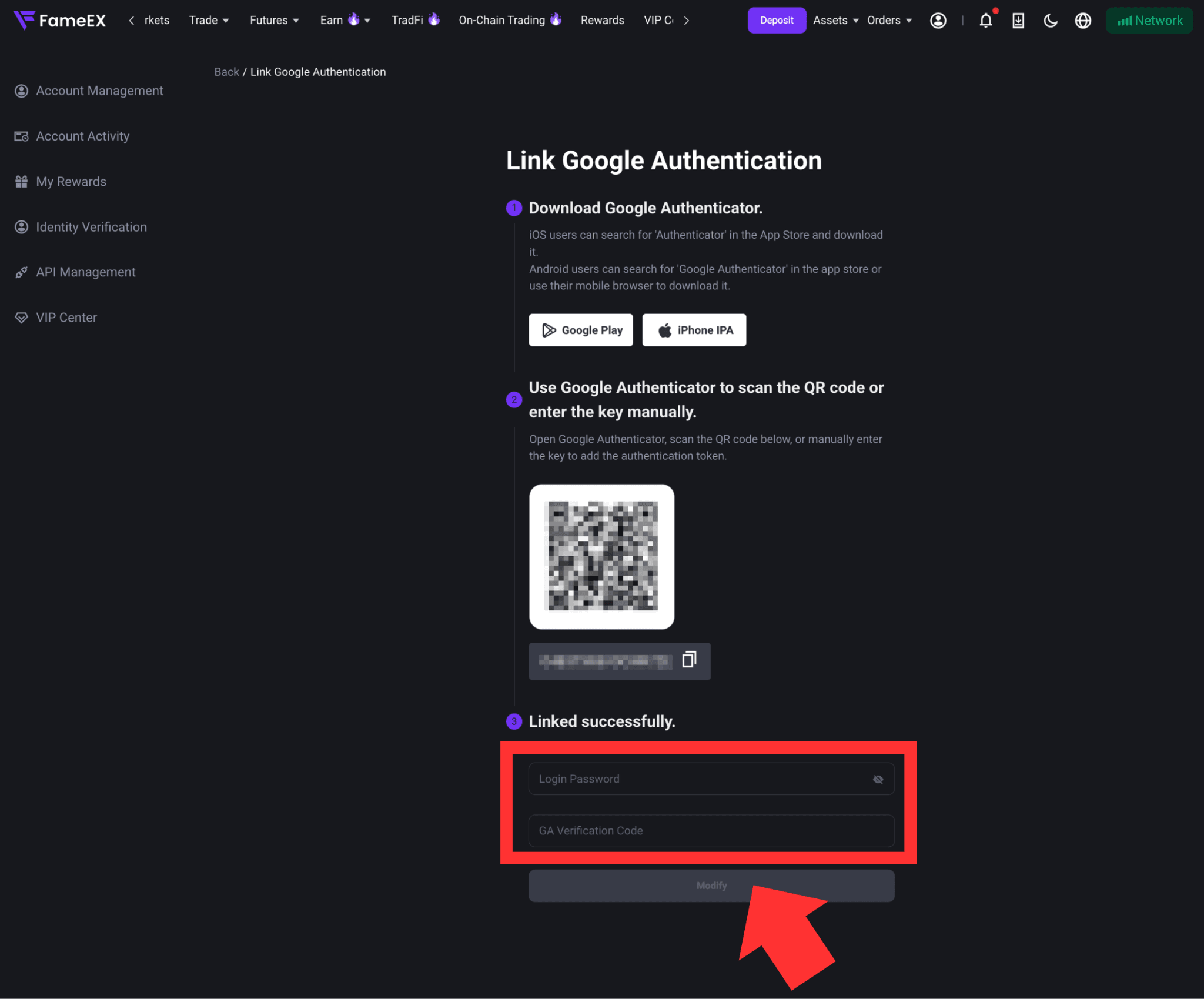Open the Google Play download button
The image size is (1204, 999).
pyautogui.click(x=581, y=330)
